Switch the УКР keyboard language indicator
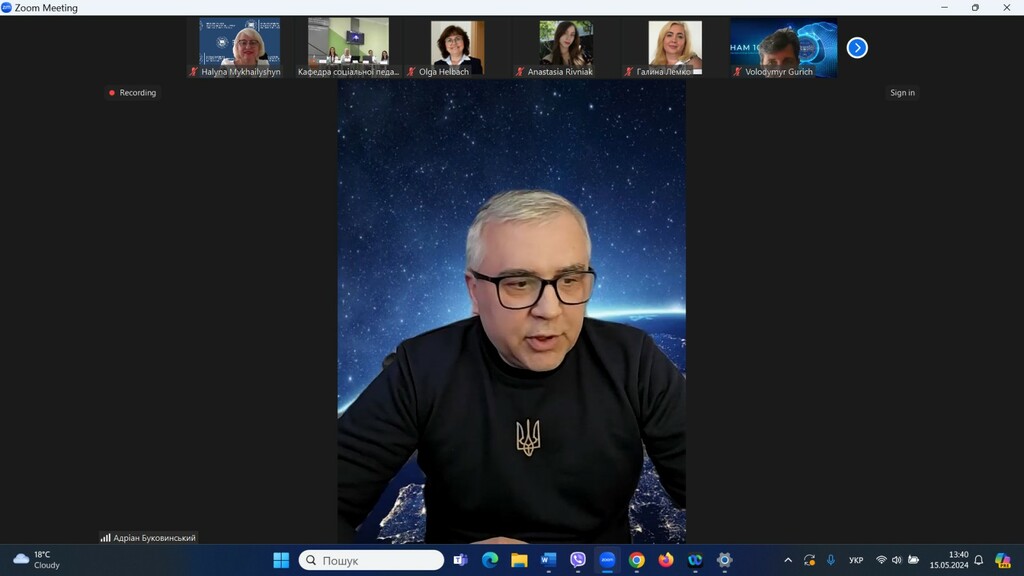Viewport: 1024px width, 576px height. [856, 560]
